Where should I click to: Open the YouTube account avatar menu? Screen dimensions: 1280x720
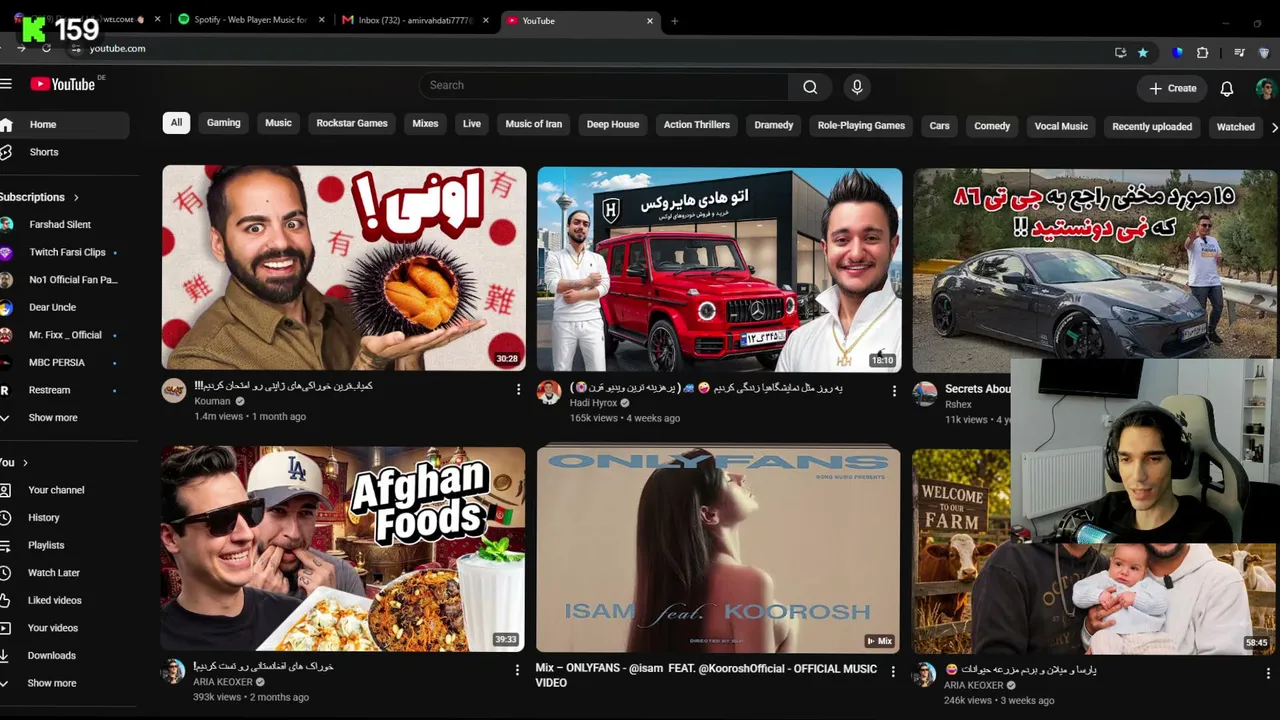pyautogui.click(x=1265, y=89)
